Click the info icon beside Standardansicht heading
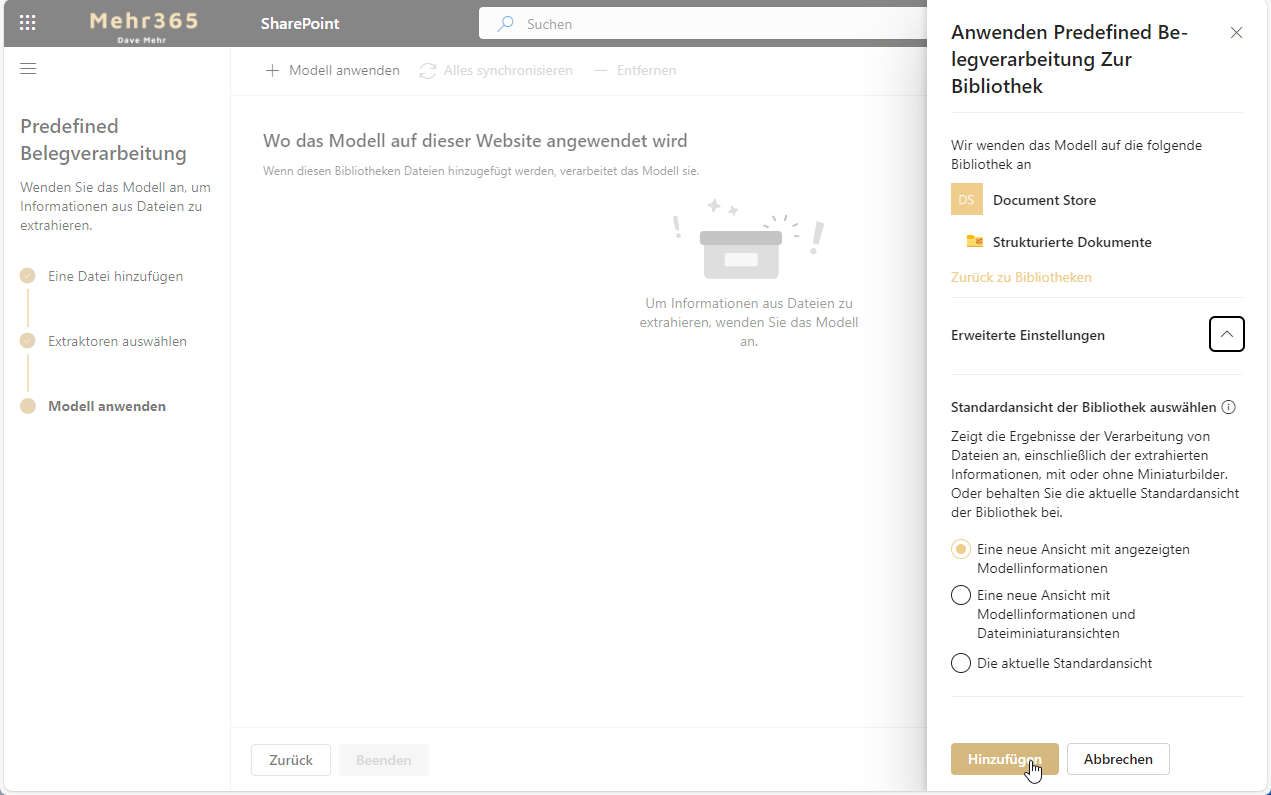The image size is (1271, 795). (x=1229, y=407)
